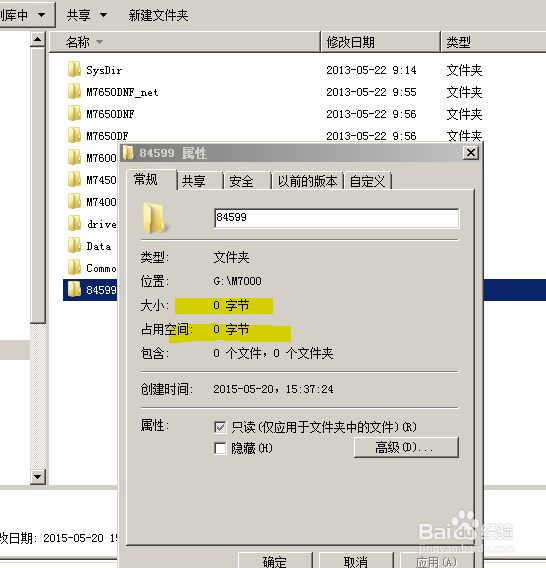The width and height of the screenshot is (546, 568).
Task: Click the M7650DF folder icon
Action: [x=74, y=135]
